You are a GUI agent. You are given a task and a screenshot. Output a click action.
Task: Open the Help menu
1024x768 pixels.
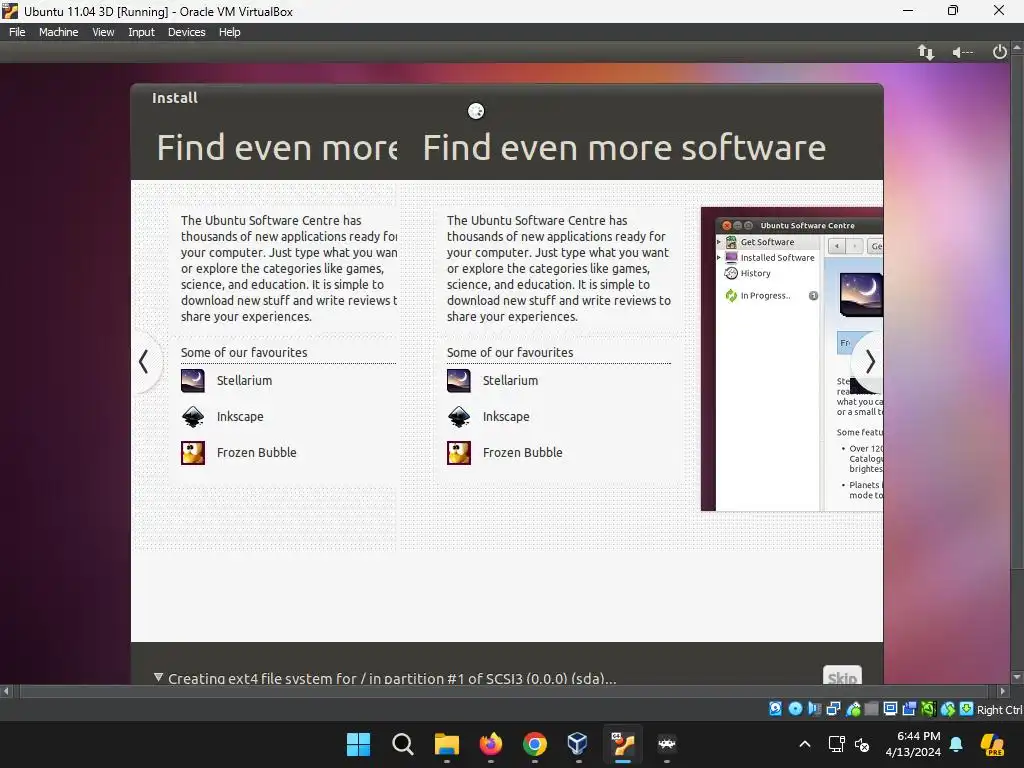point(229,32)
